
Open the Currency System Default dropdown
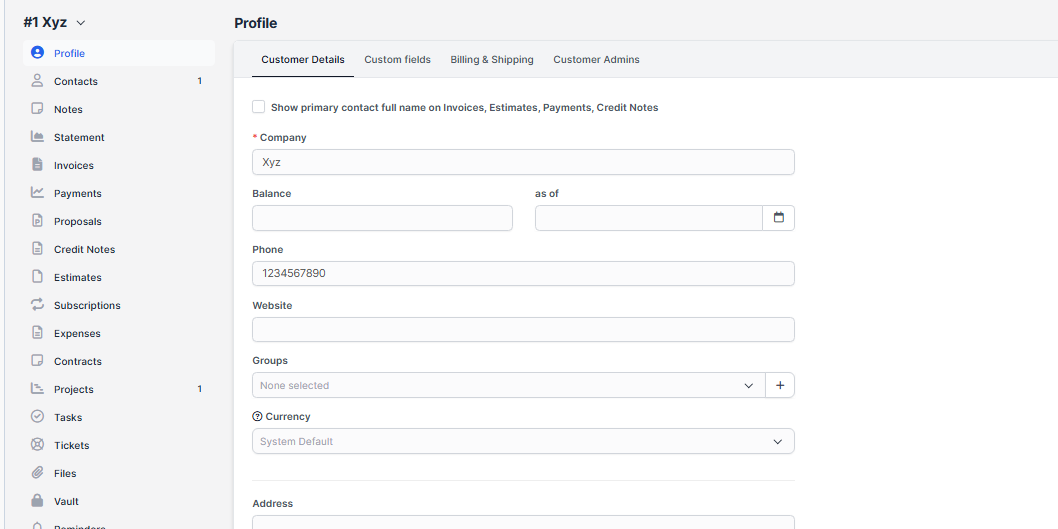point(522,441)
